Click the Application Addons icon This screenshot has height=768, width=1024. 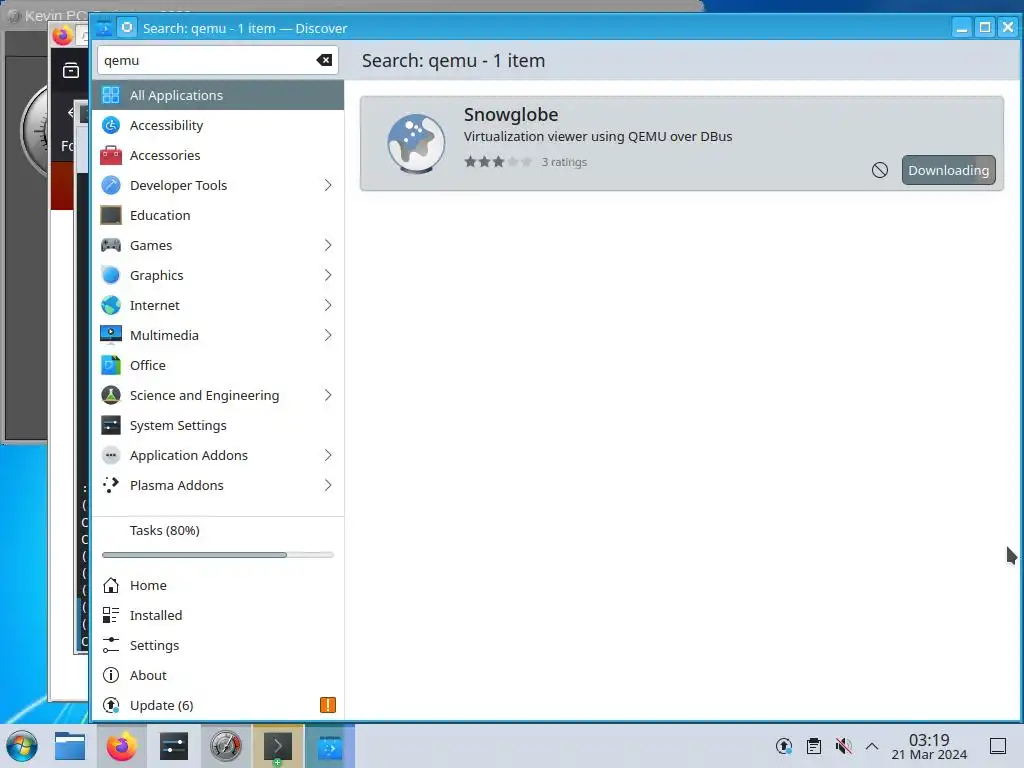[x=111, y=455]
